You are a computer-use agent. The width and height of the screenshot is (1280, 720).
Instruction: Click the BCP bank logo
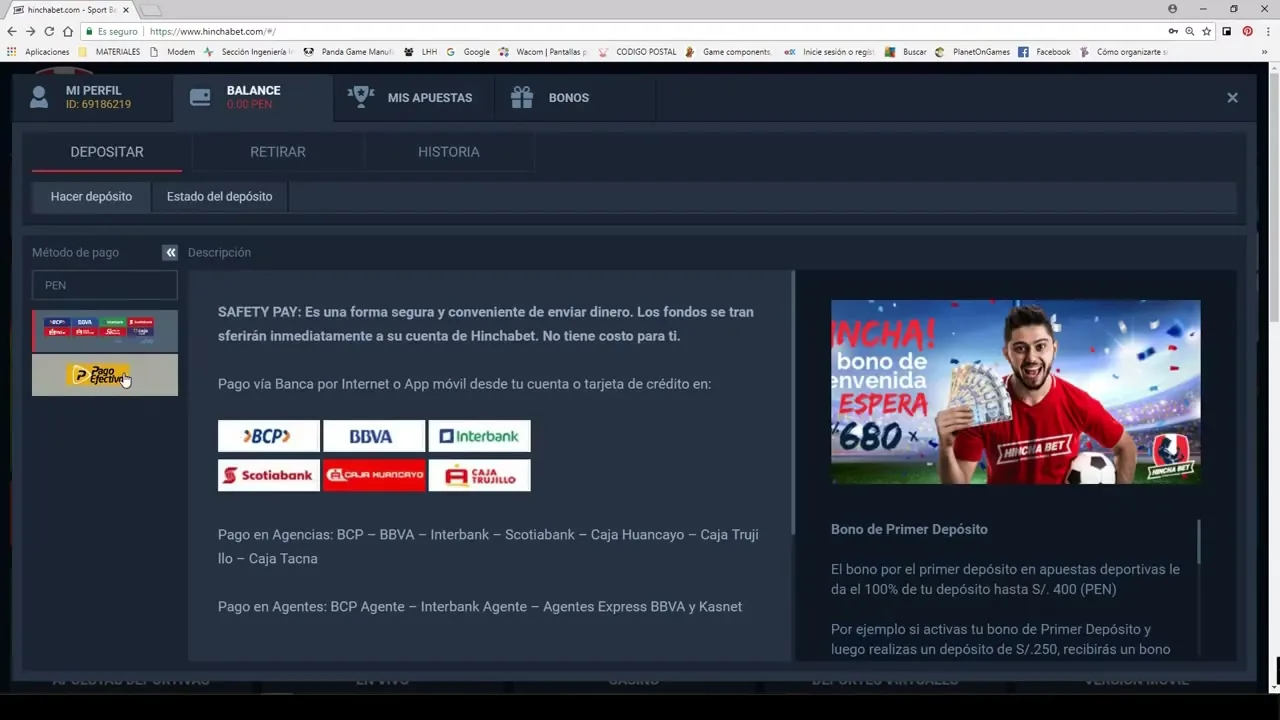point(269,436)
